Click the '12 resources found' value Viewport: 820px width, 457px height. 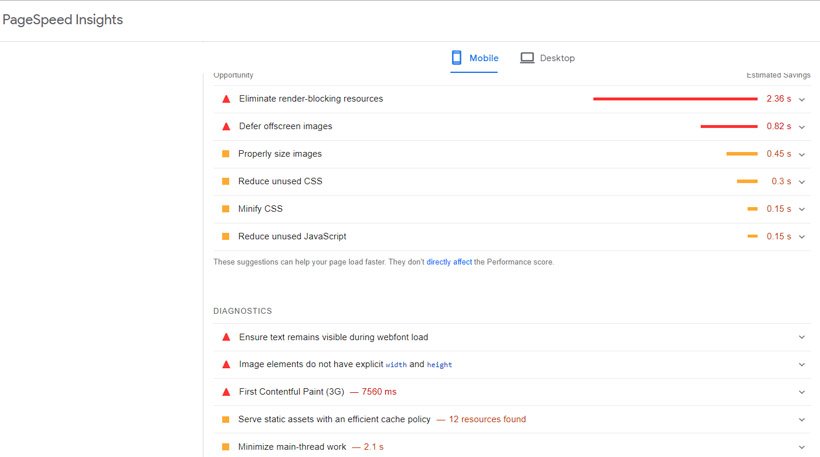pos(487,419)
